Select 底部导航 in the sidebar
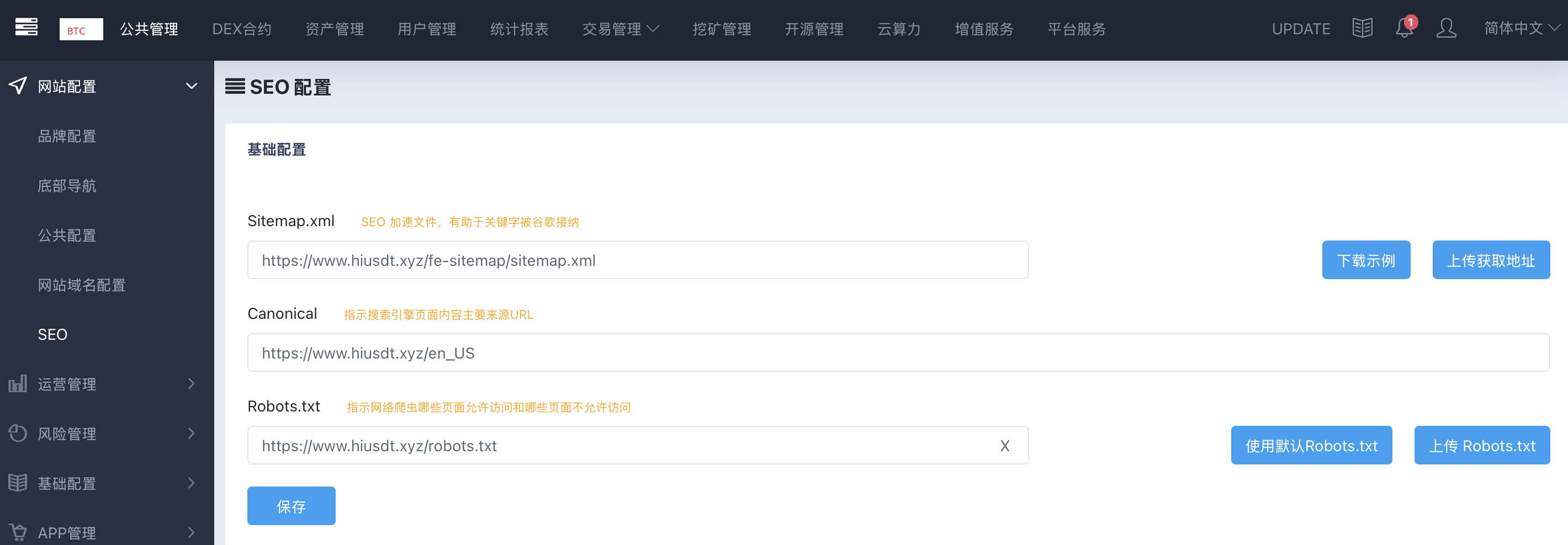Viewport: 1568px width, 545px height. pyautogui.click(x=67, y=185)
